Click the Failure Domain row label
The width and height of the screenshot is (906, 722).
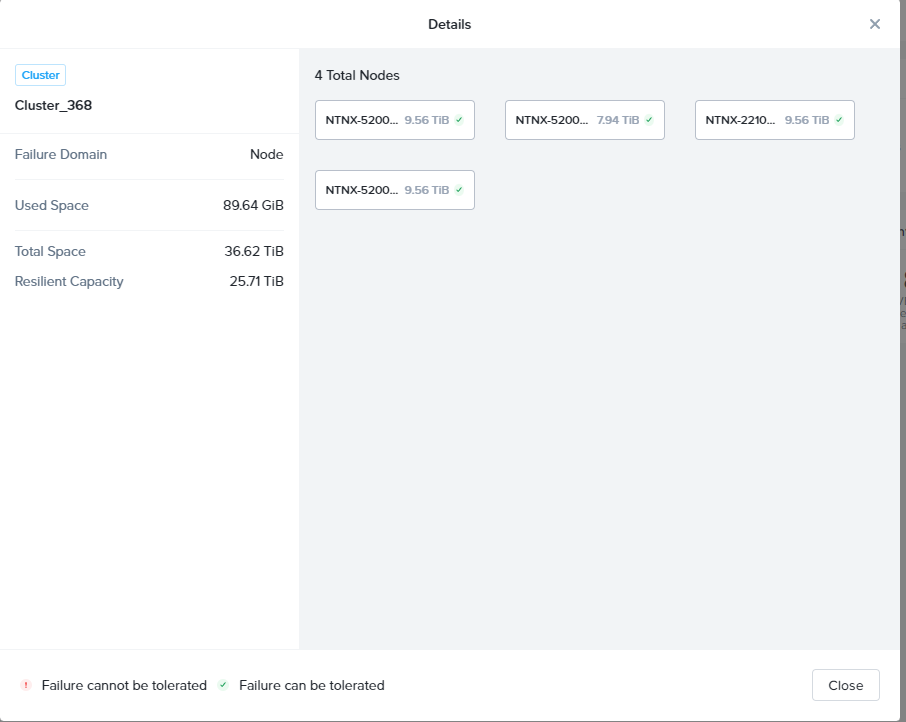click(x=61, y=154)
